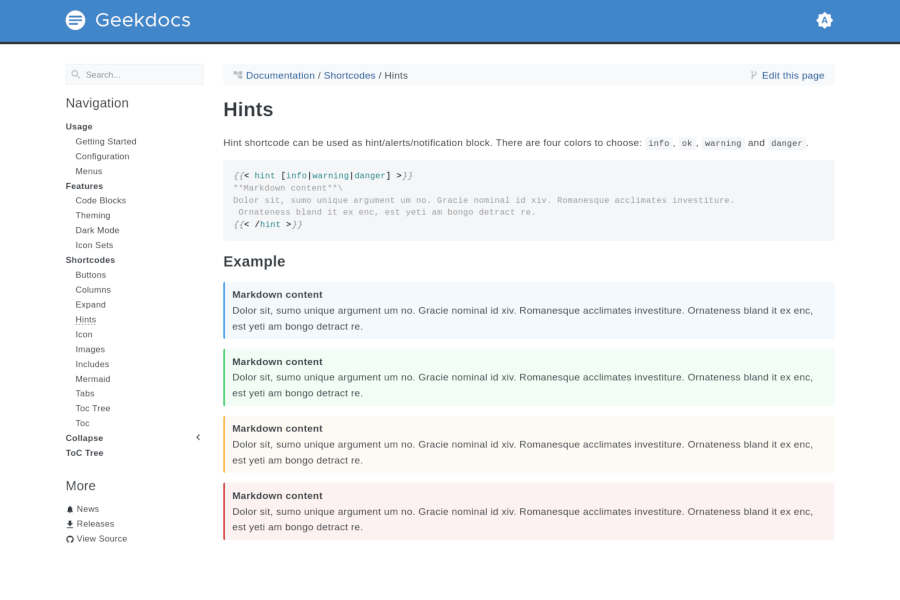Click the Geekdocs site title
Viewport: 900px width, 600px height.
pyautogui.click(x=142, y=20)
